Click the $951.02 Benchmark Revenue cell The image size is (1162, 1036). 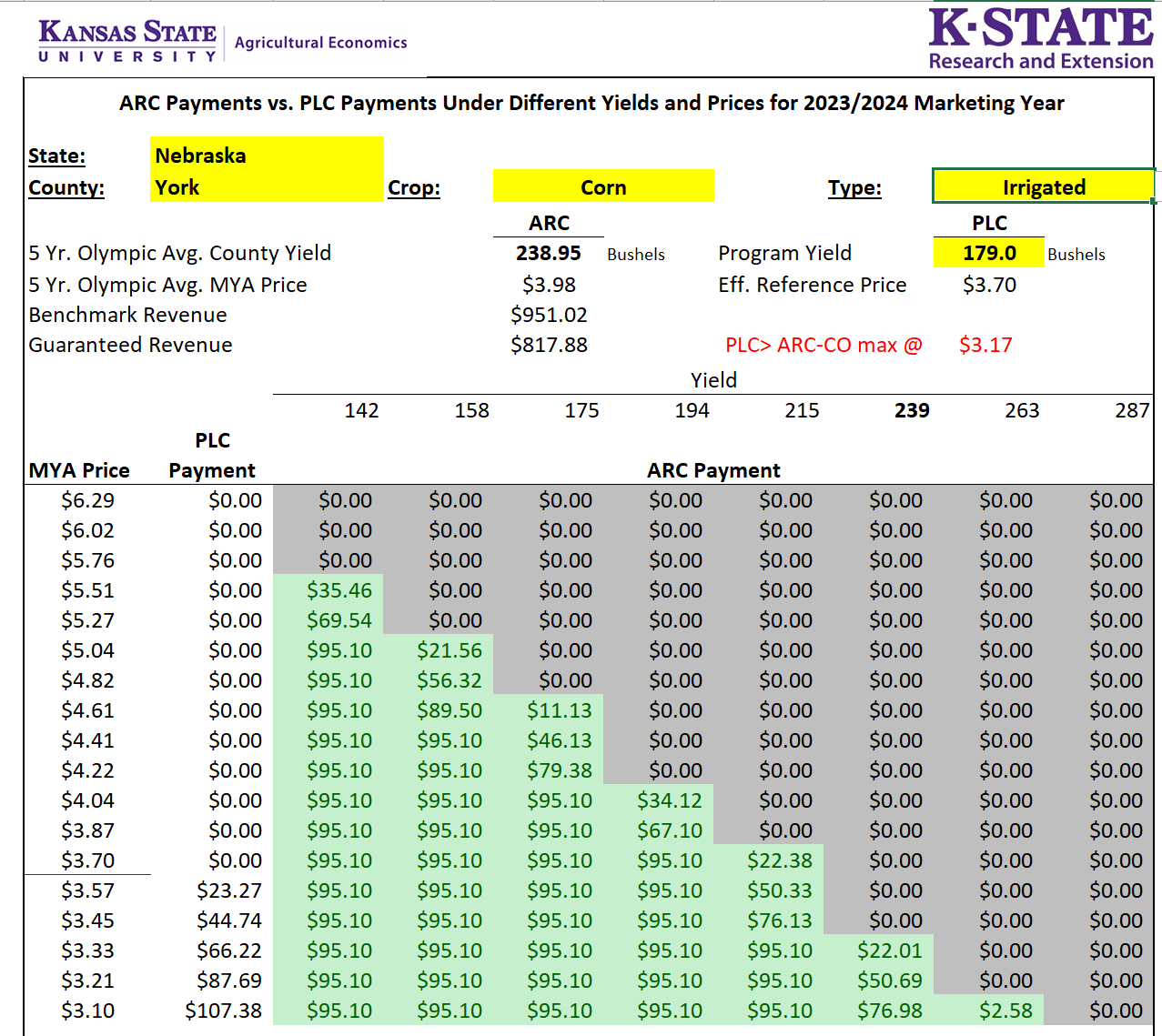coord(548,315)
